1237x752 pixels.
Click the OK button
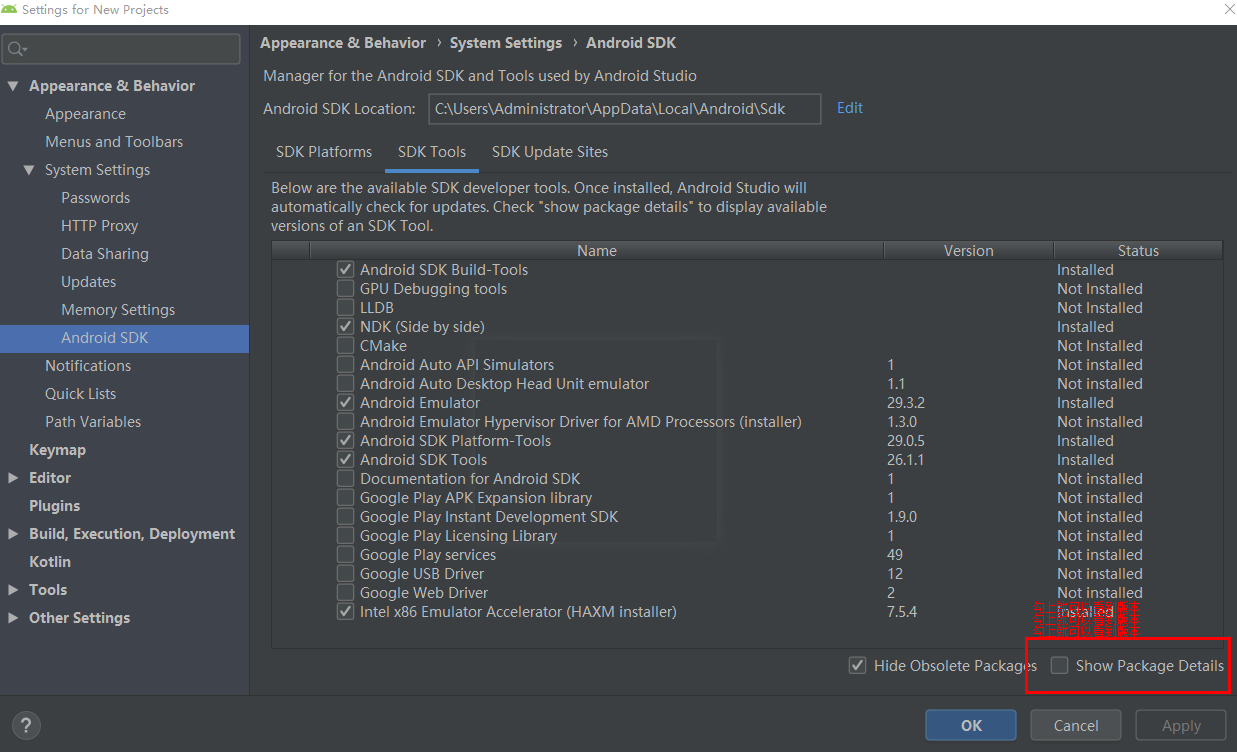pyautogui.click(x=971, y=726)
